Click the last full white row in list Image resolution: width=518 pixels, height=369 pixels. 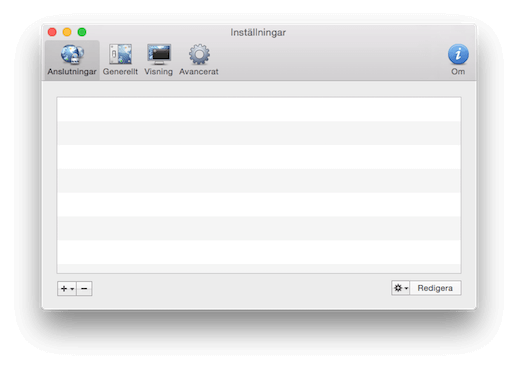[259, 252]
